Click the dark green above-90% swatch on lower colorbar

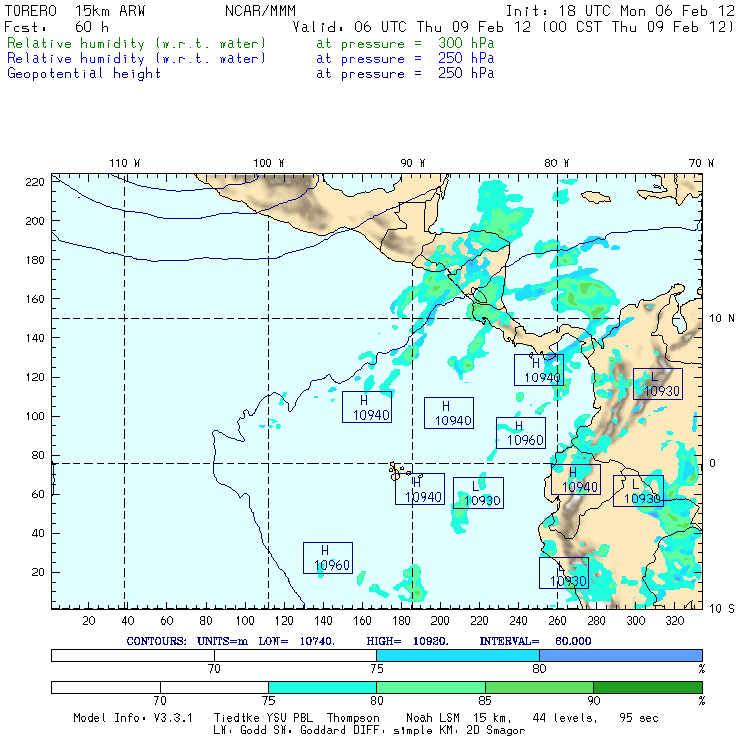click(x=647, y=687)
